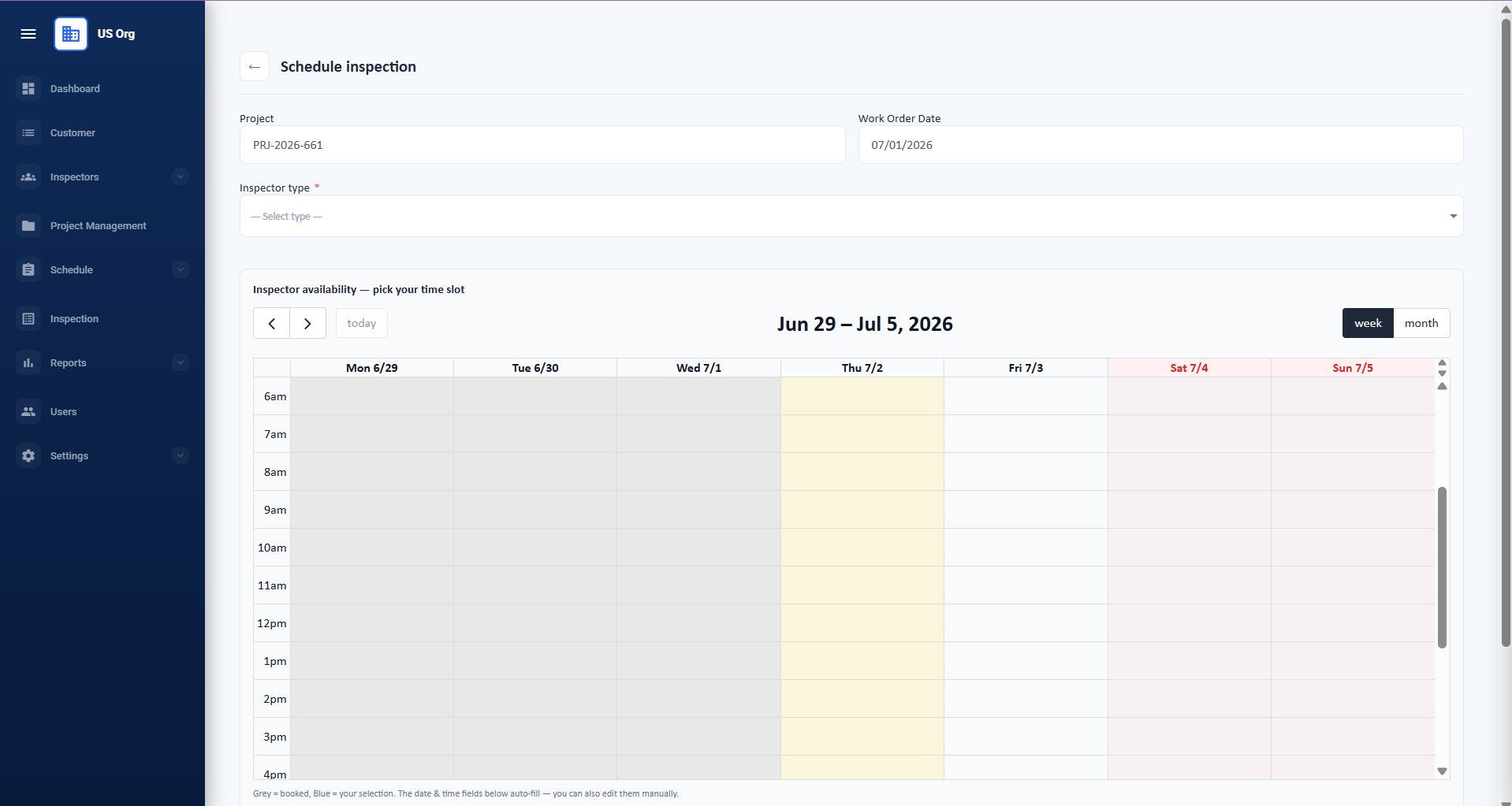Expand the Settings submenu chevron

click(181, 455)
